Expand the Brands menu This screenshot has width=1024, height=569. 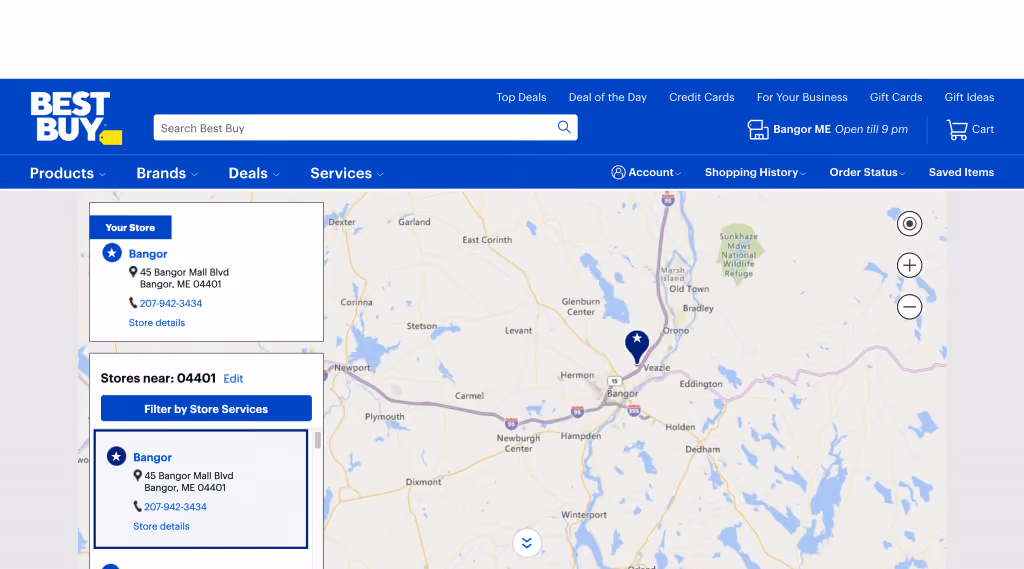coord(167,173)
